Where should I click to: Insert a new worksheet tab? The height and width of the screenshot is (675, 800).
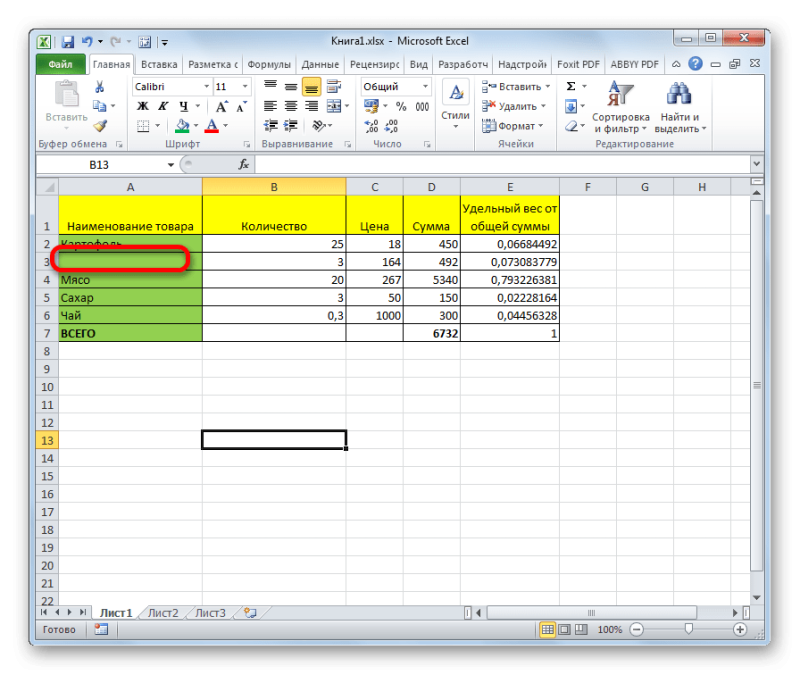(x=250, y=613)
